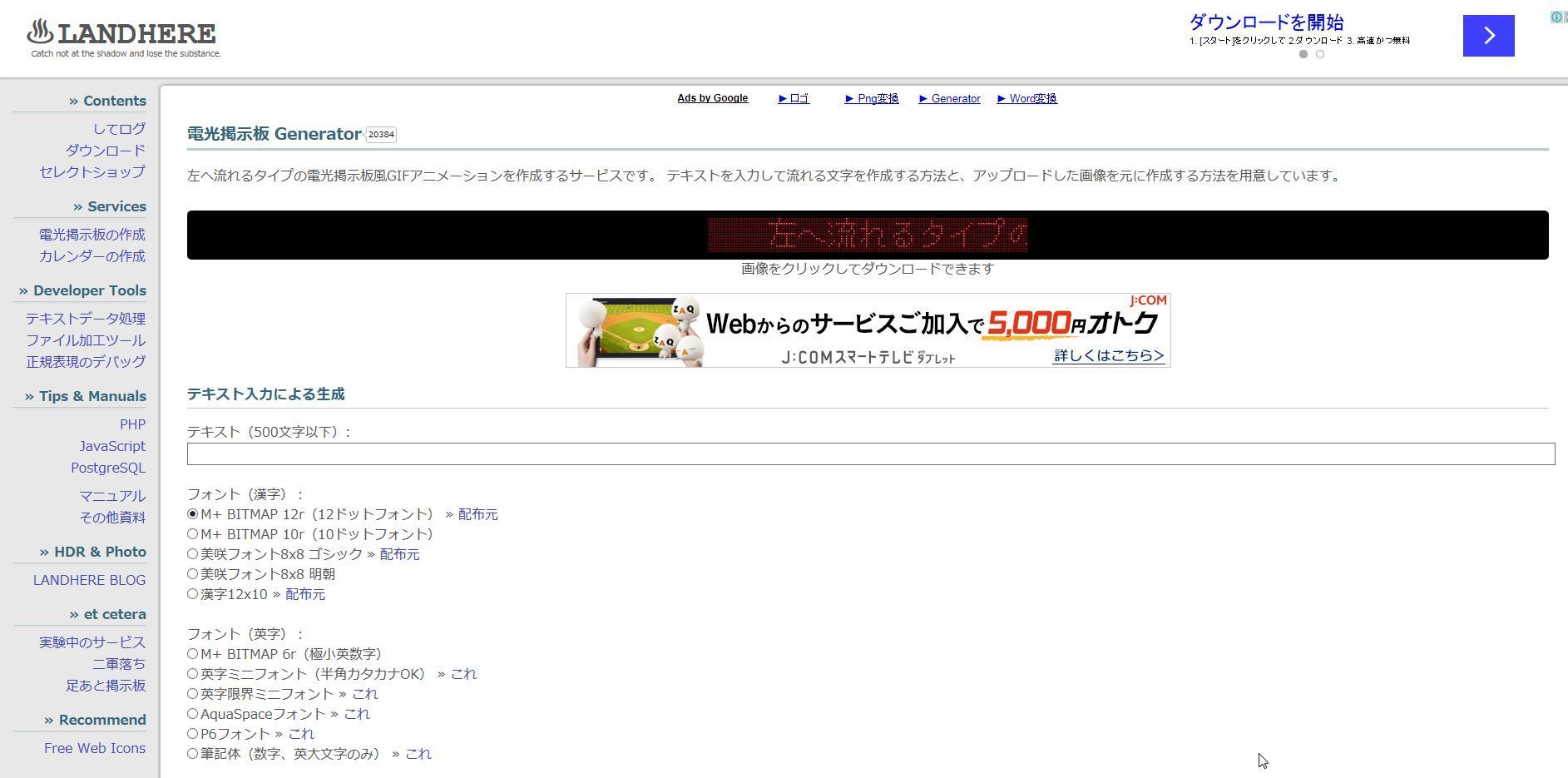Open 配布元 link for 美咲フォント
This screenshot has height=778, width=1568.
tap(400, 554)
